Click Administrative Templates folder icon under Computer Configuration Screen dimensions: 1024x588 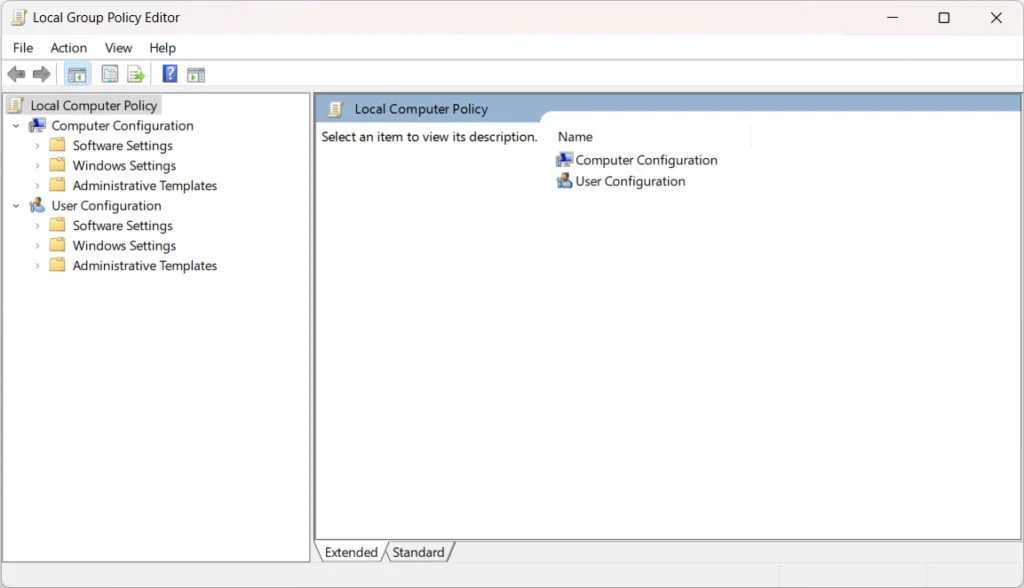coord(57,185)
